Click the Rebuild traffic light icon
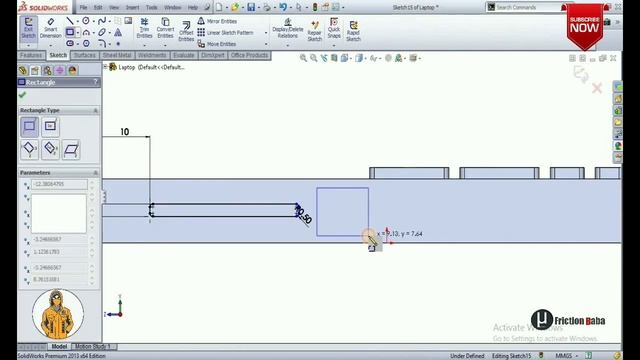This screenshot has width=640, height=360. (x=315, y=7)
